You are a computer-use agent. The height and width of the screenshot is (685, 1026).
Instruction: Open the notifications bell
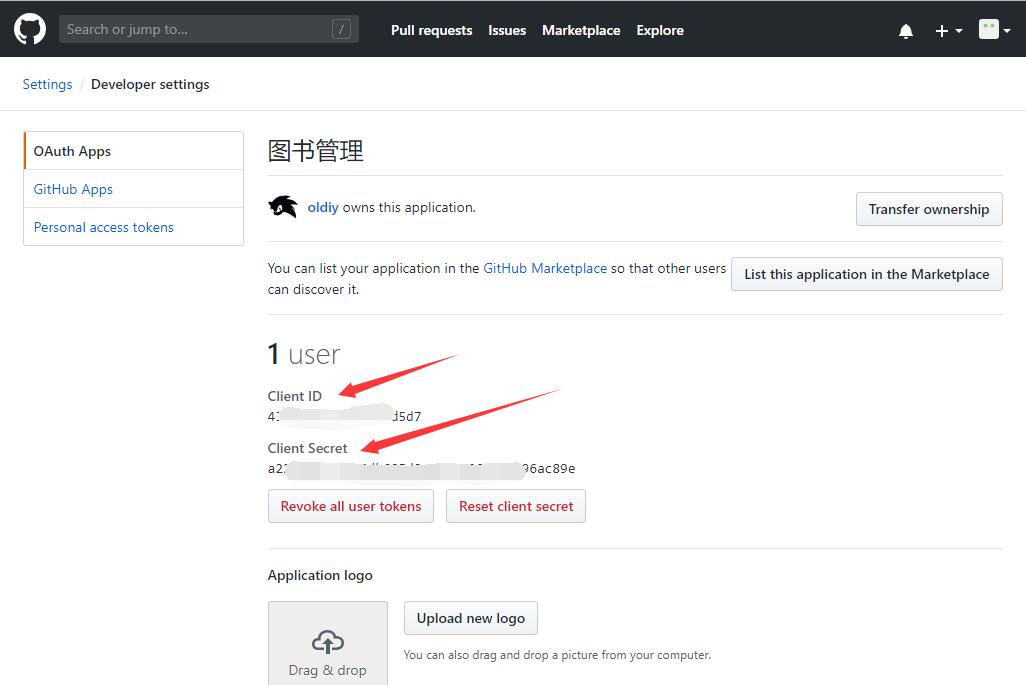906,31
